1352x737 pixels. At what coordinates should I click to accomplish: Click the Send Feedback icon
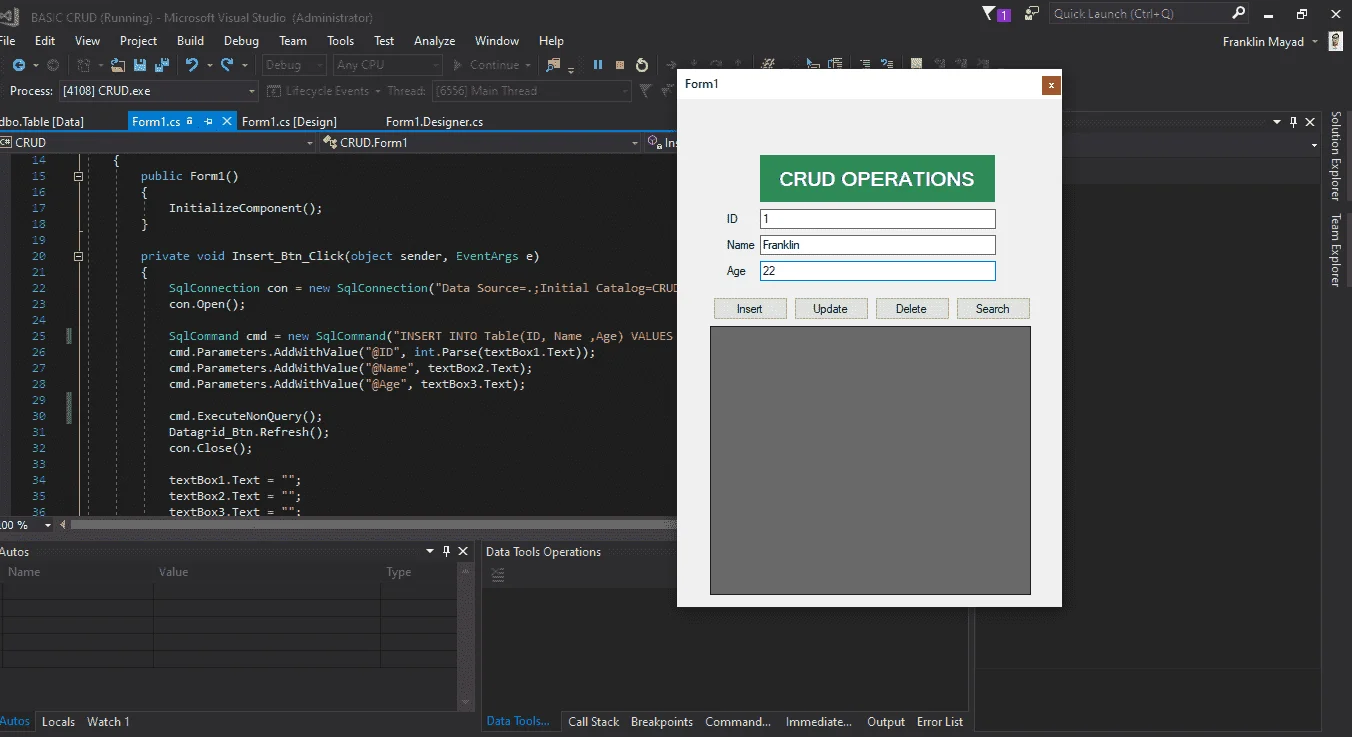(1033, 14)
